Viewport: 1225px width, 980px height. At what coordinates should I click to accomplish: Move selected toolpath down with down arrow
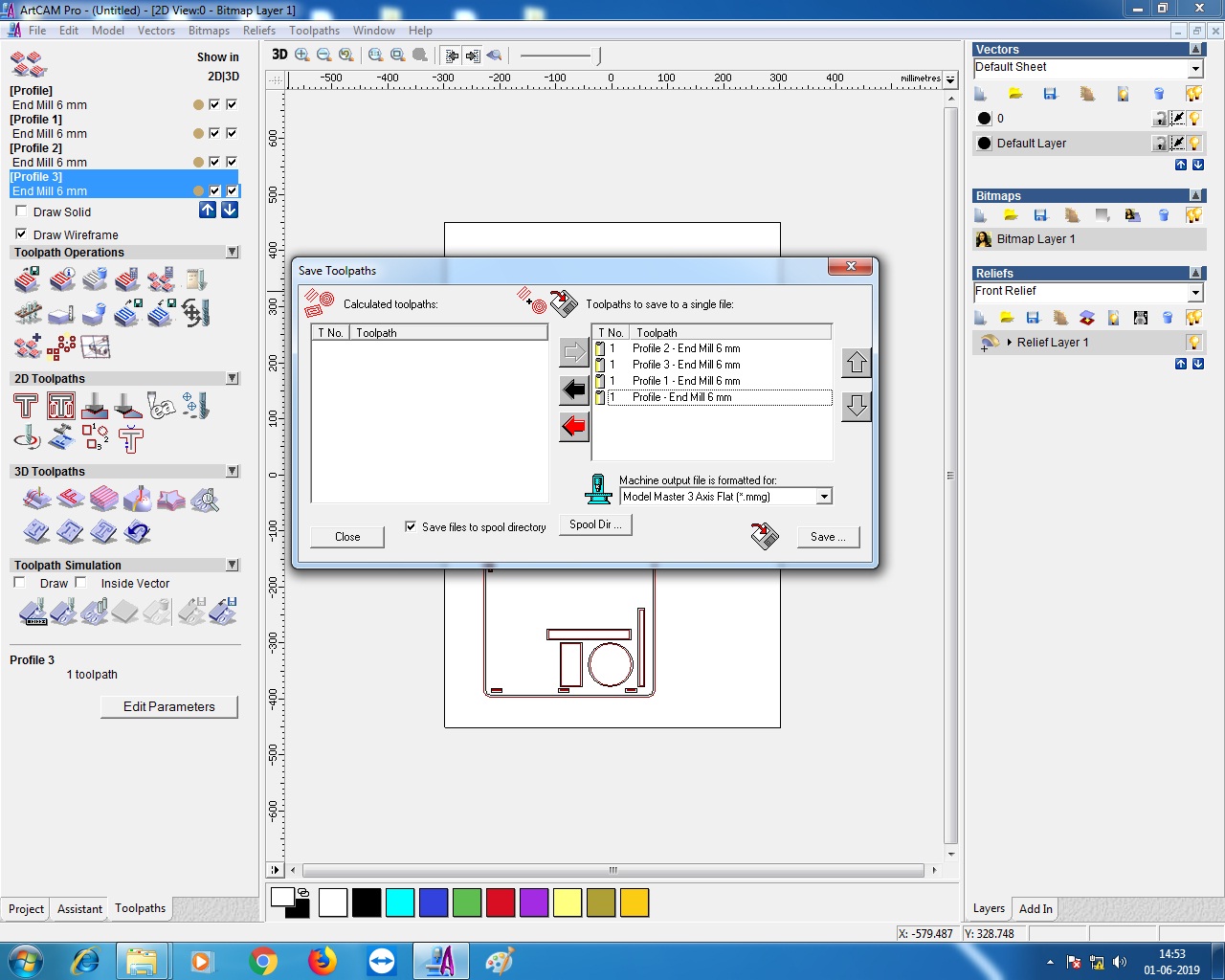click(x=857, y=406)
